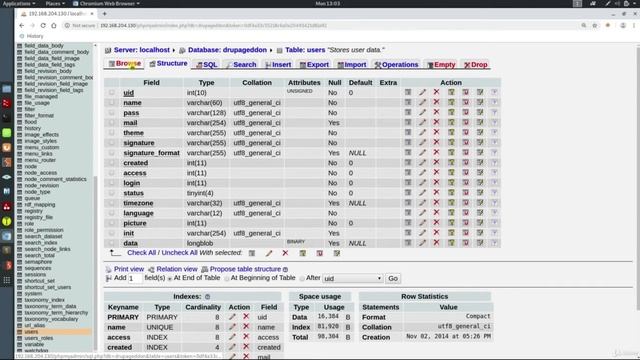Switch to the SQL tab
Viewport: 640px width, 360px height.
point(207,64)
